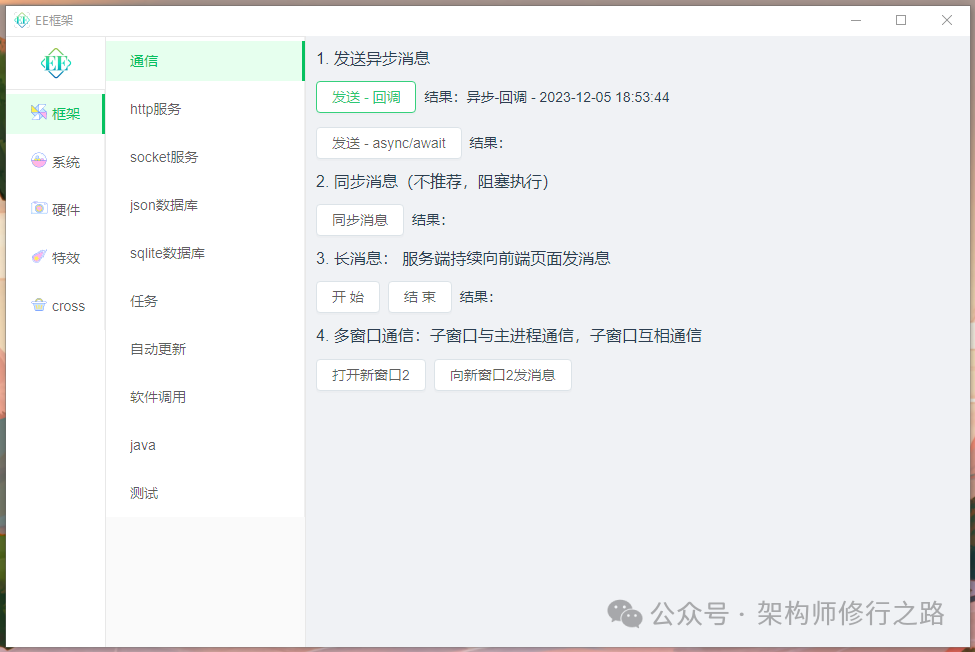
Task: Select the 系统 label in sidebar
Action: pos(66,162)
